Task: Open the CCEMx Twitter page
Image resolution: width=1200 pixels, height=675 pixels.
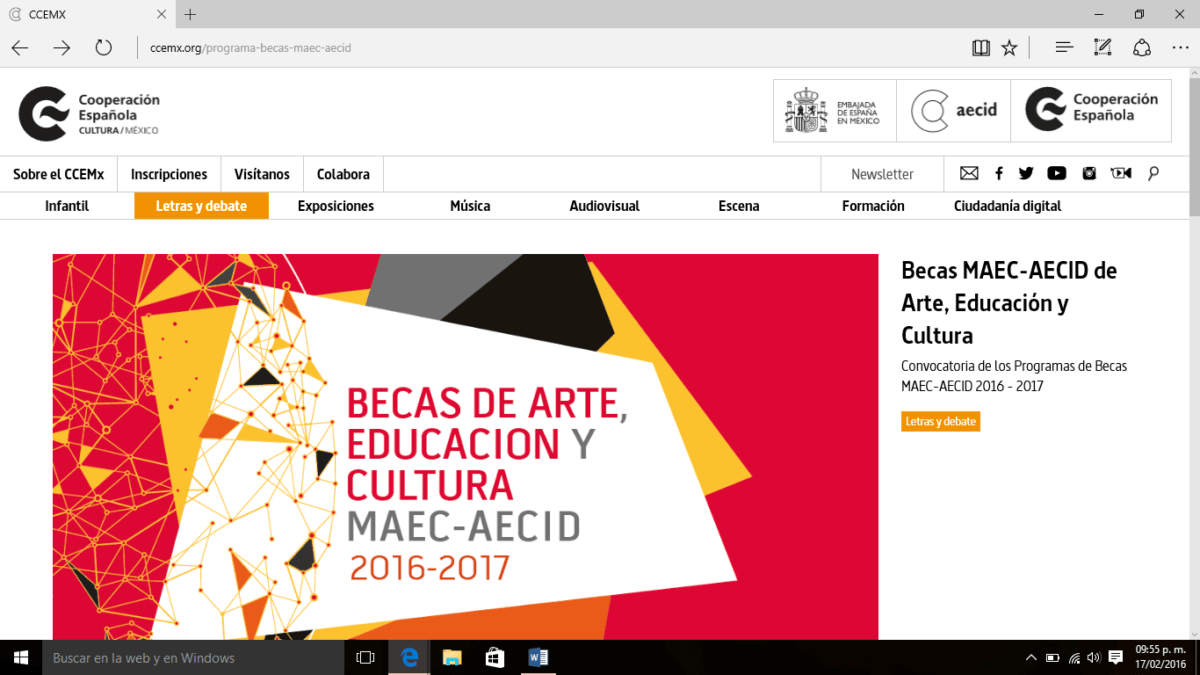Action: click(x=1026, y=174)
